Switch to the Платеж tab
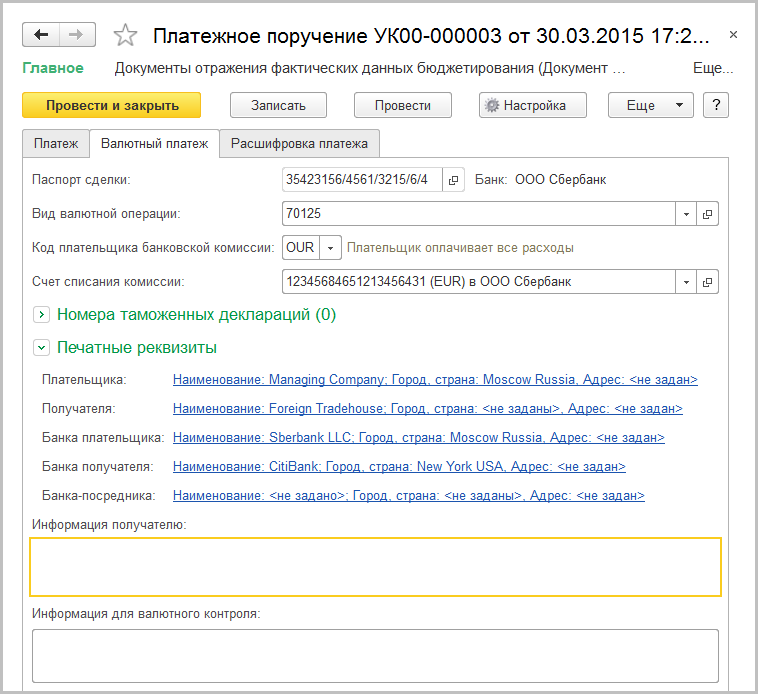 point(56,144)
